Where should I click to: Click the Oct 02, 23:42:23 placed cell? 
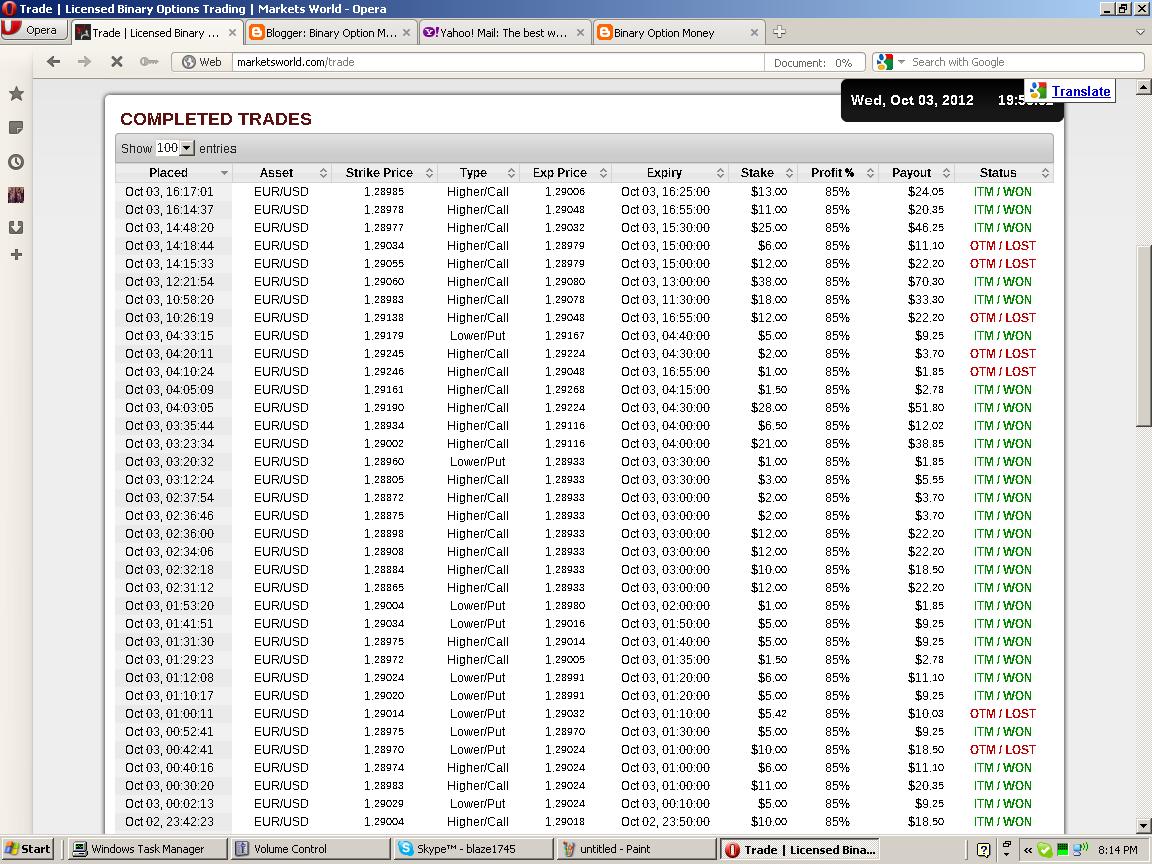(169, 821)
